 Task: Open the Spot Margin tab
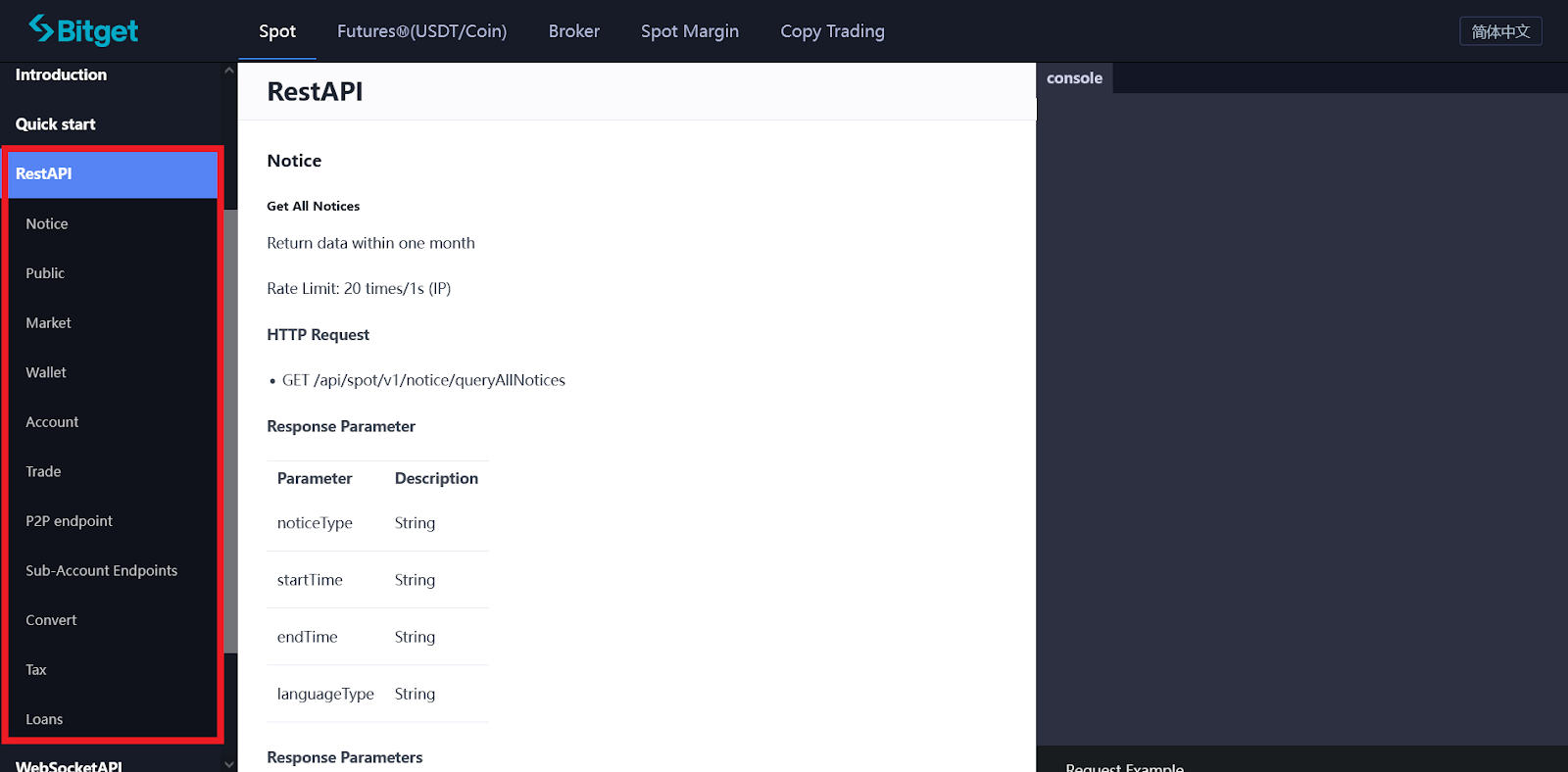point(690,31)
